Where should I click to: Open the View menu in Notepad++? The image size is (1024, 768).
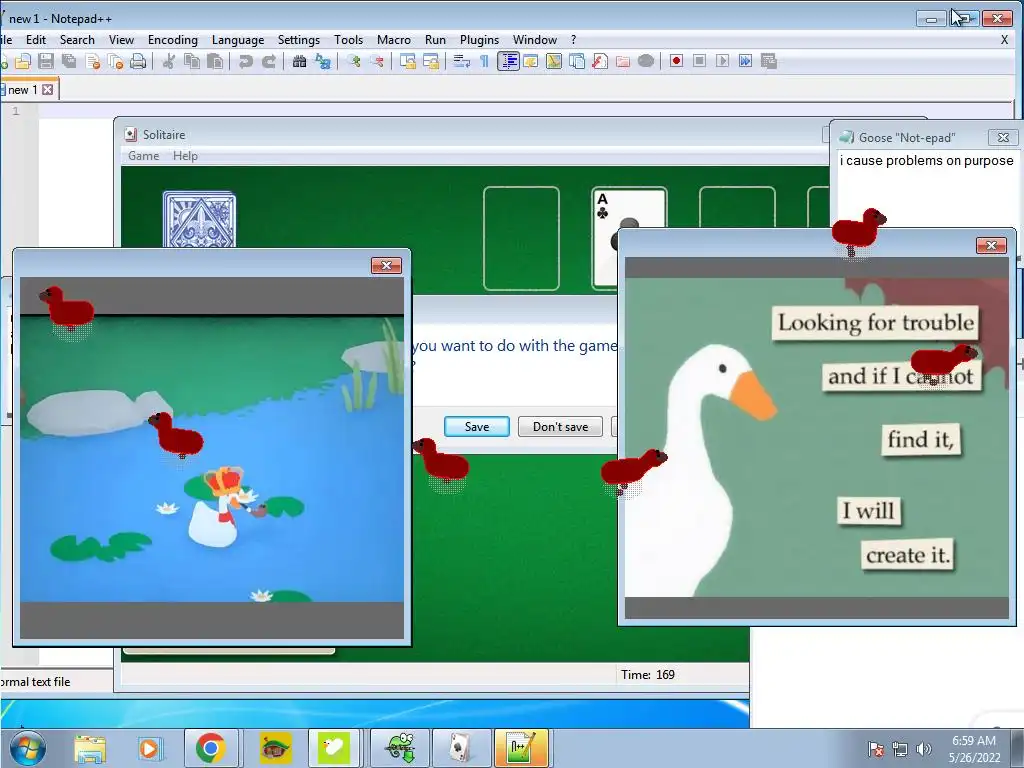pos(121,40)
